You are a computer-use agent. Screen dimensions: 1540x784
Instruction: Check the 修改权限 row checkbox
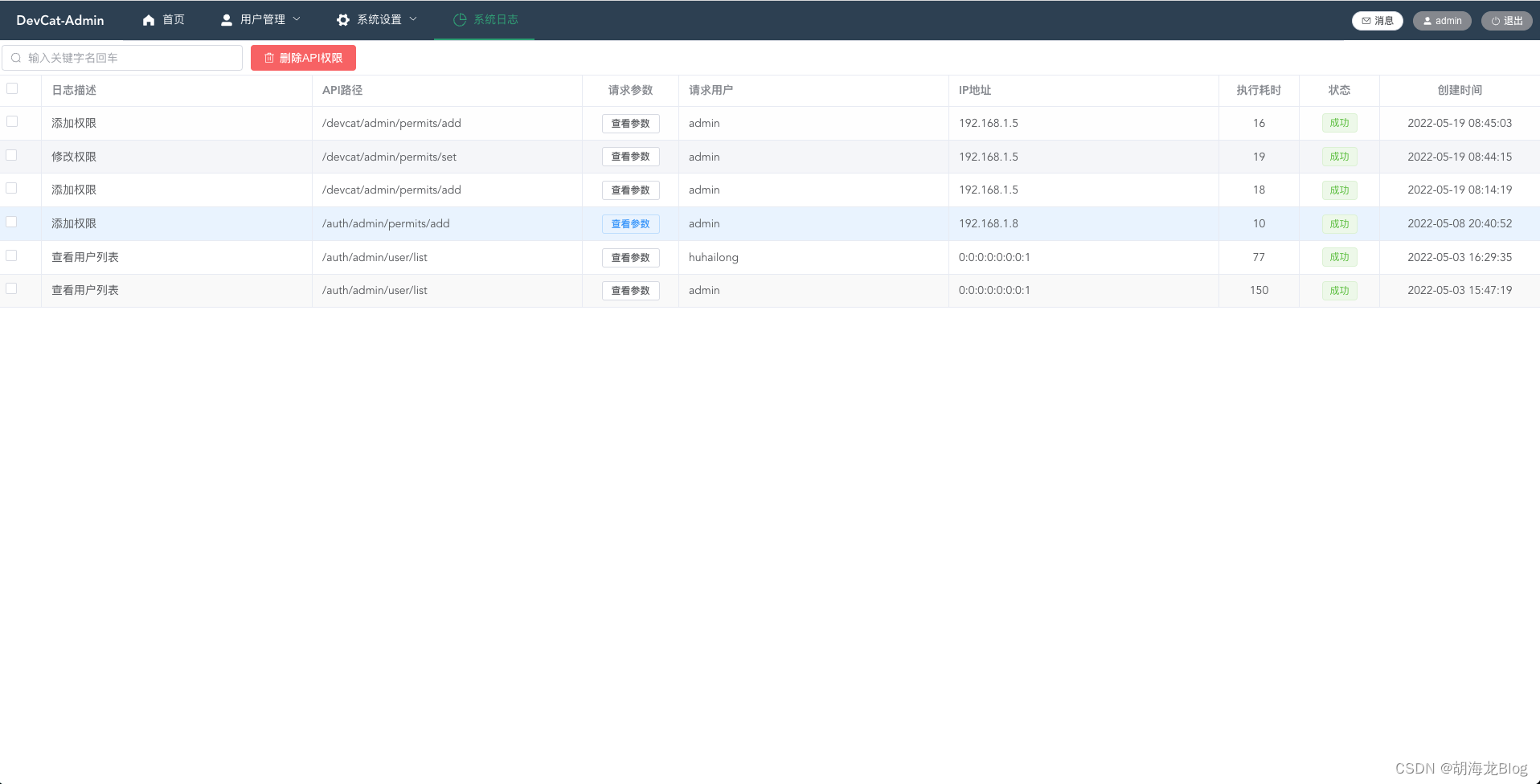tap(12, 155)
